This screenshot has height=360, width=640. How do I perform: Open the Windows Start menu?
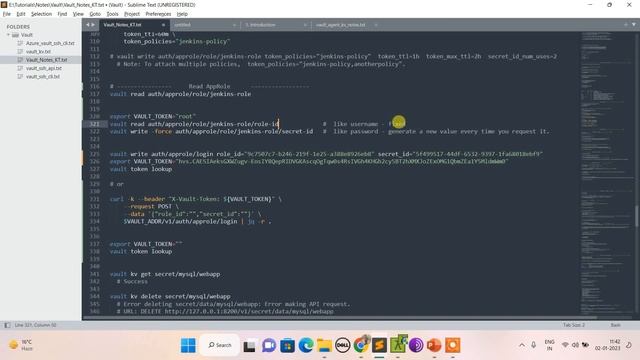point(188,345)
